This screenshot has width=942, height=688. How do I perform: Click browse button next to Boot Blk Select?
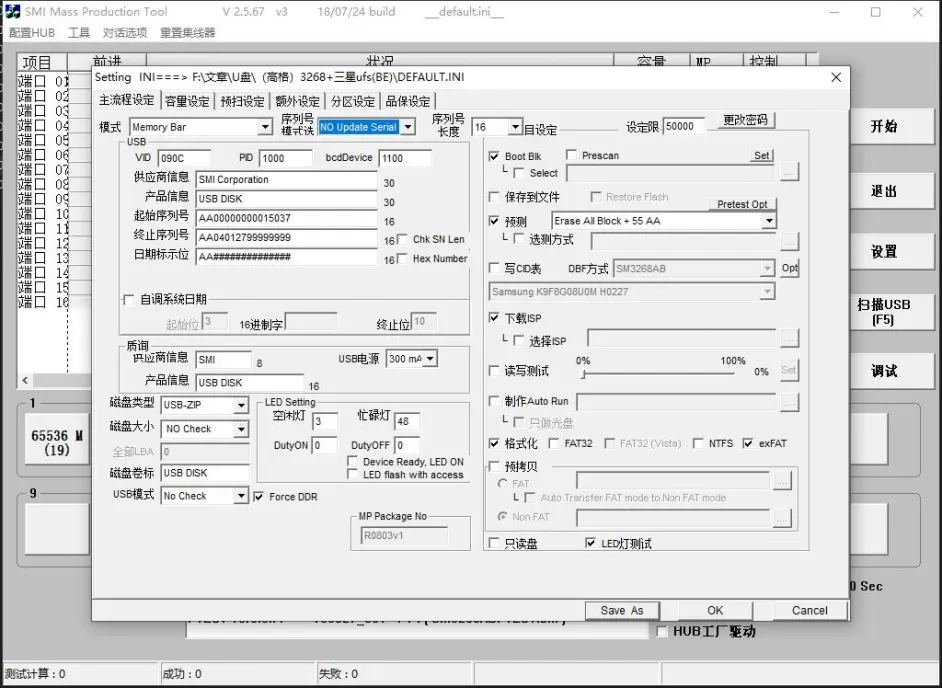(x=789, y=173)
